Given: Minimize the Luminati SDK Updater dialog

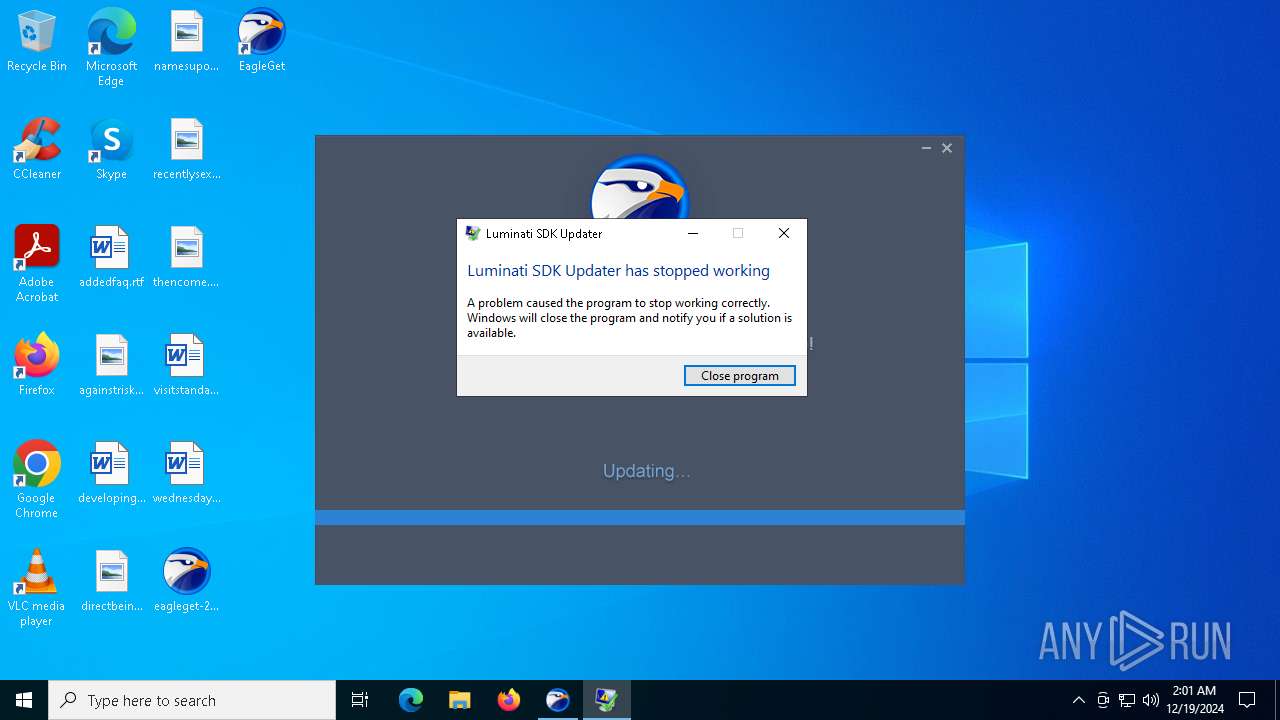Looking at the screenshot, I should [x=693, y=233].
